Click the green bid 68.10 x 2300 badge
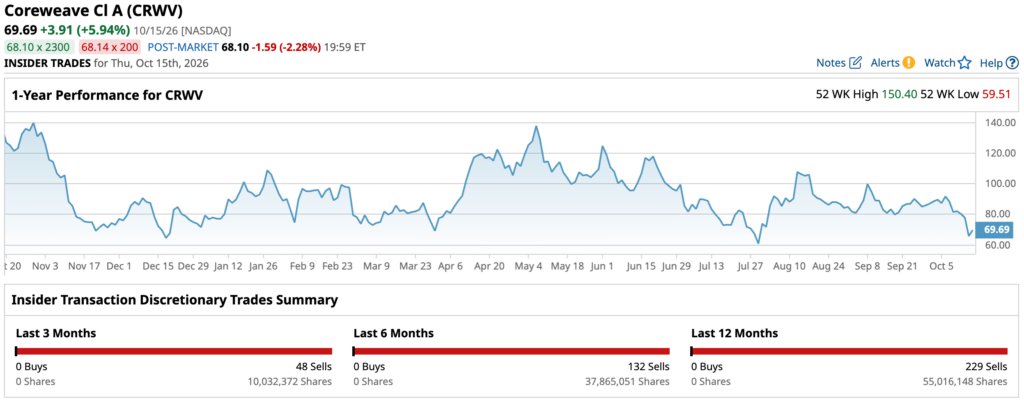Image resolution: width=1024 pixels, height=401 pixels. coord(39,47)
